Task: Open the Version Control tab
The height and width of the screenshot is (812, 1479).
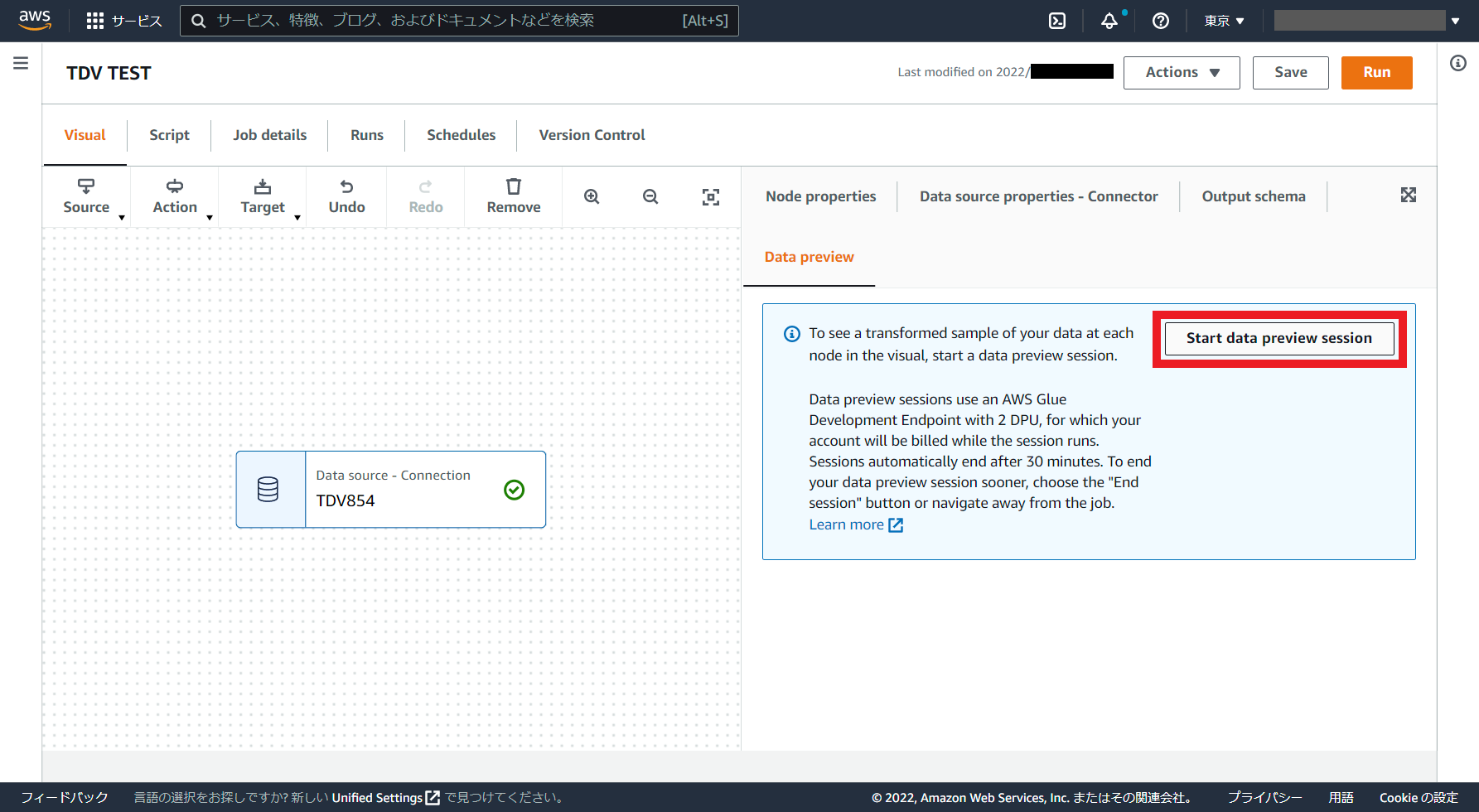Action: coord(592,135)
